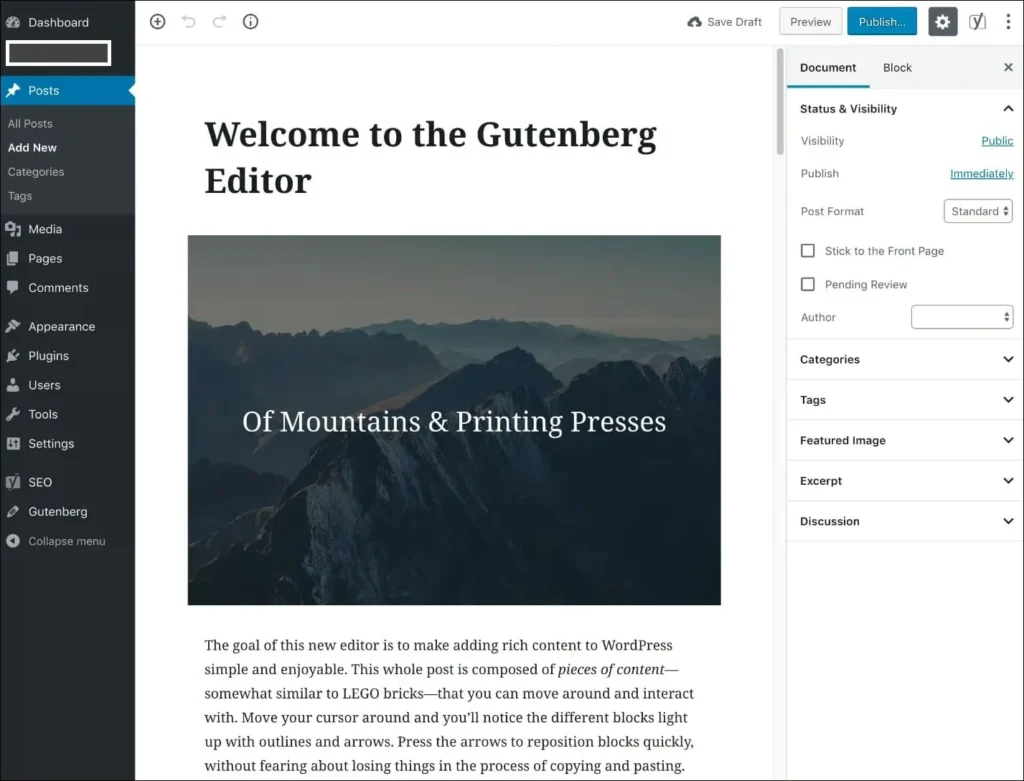Open the Post Format dropdown
Image resolution: width=1024 pixels, height=781 pixels.
[978, 211]
